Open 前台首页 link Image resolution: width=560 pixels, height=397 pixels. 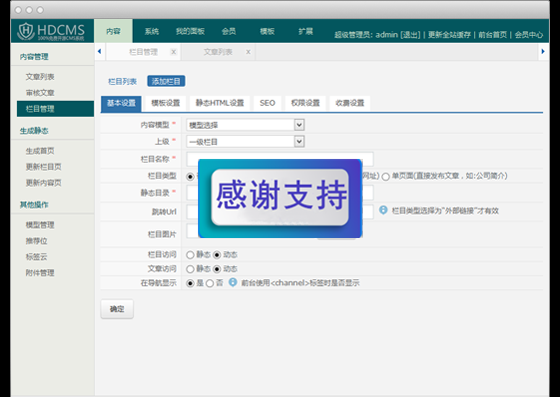pos(492,35)
